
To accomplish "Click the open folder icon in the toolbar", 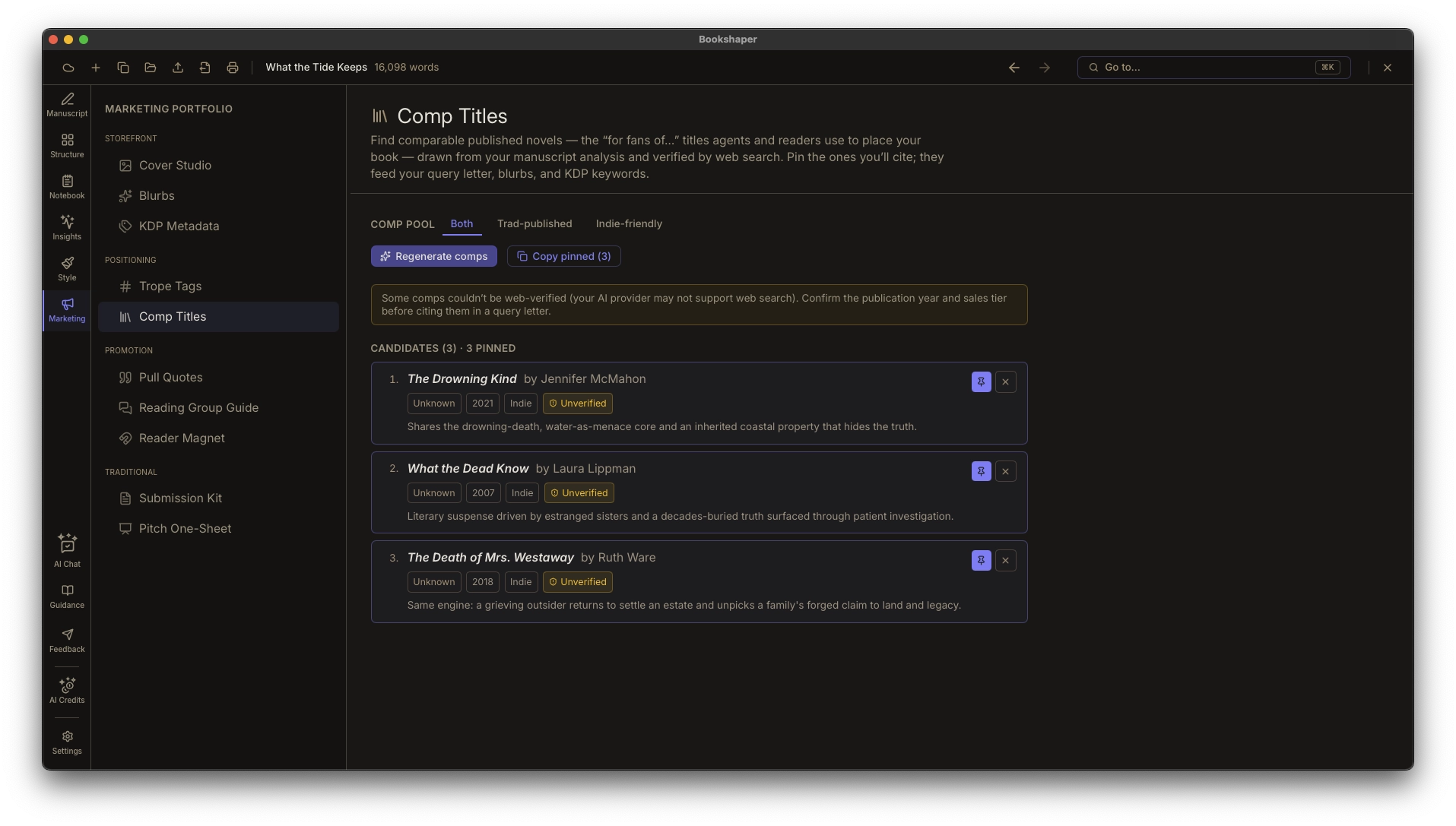I will 151,68.
